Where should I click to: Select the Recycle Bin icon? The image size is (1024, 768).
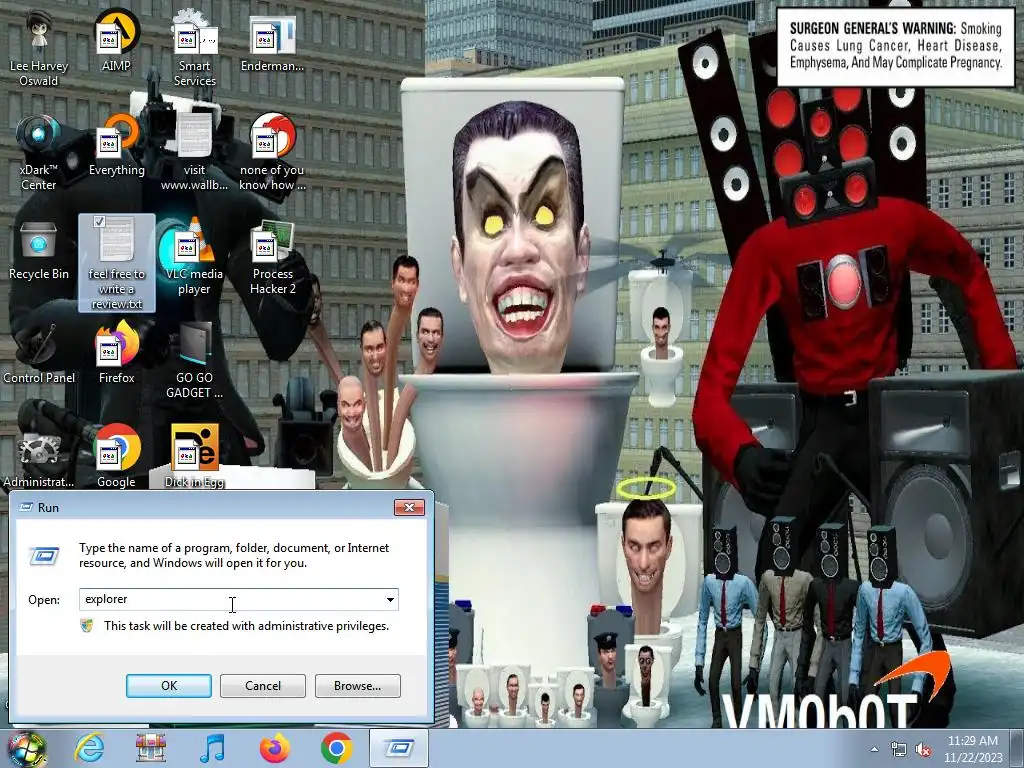click(x=39, y=251)
